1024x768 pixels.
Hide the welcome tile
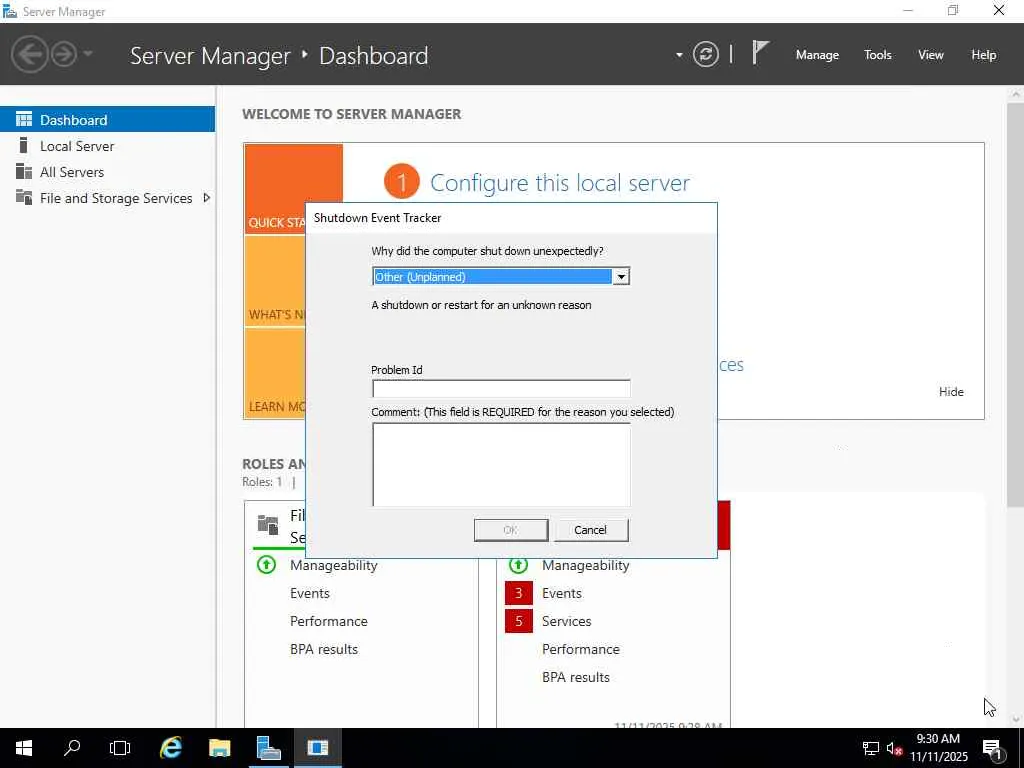[x=951, y=391]
